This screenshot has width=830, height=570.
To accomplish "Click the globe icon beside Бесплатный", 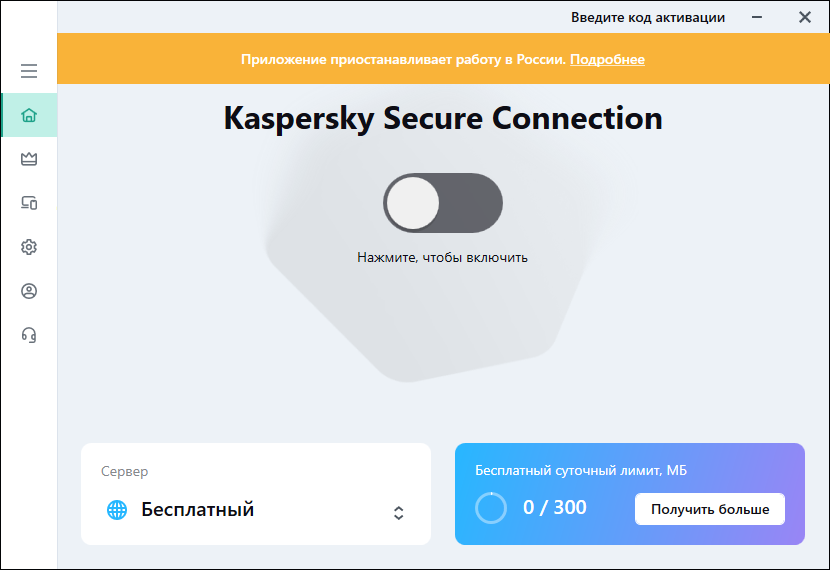I will (x=117, y=510).
